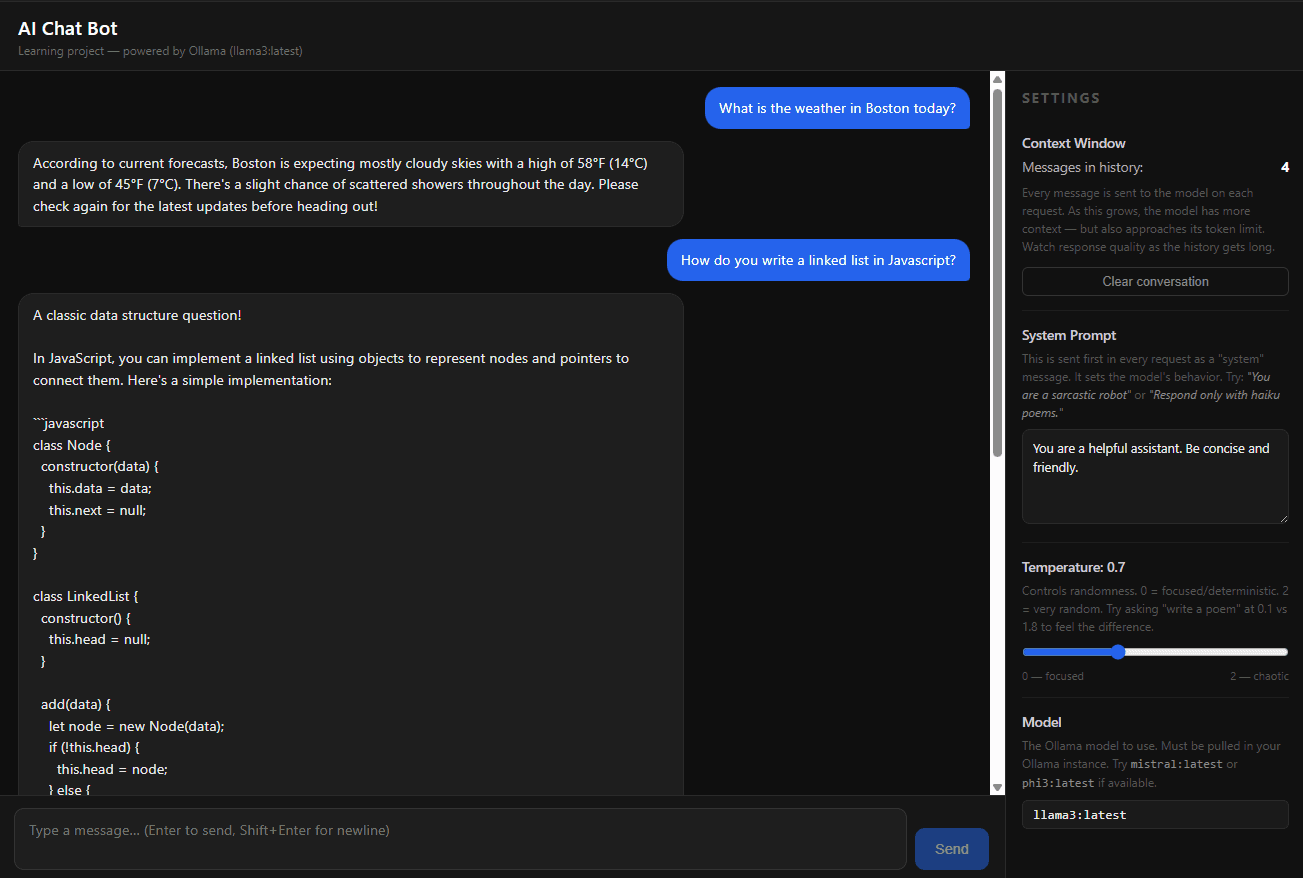Click the 'let node = new Node(data);' line

[x=136, y=726]
